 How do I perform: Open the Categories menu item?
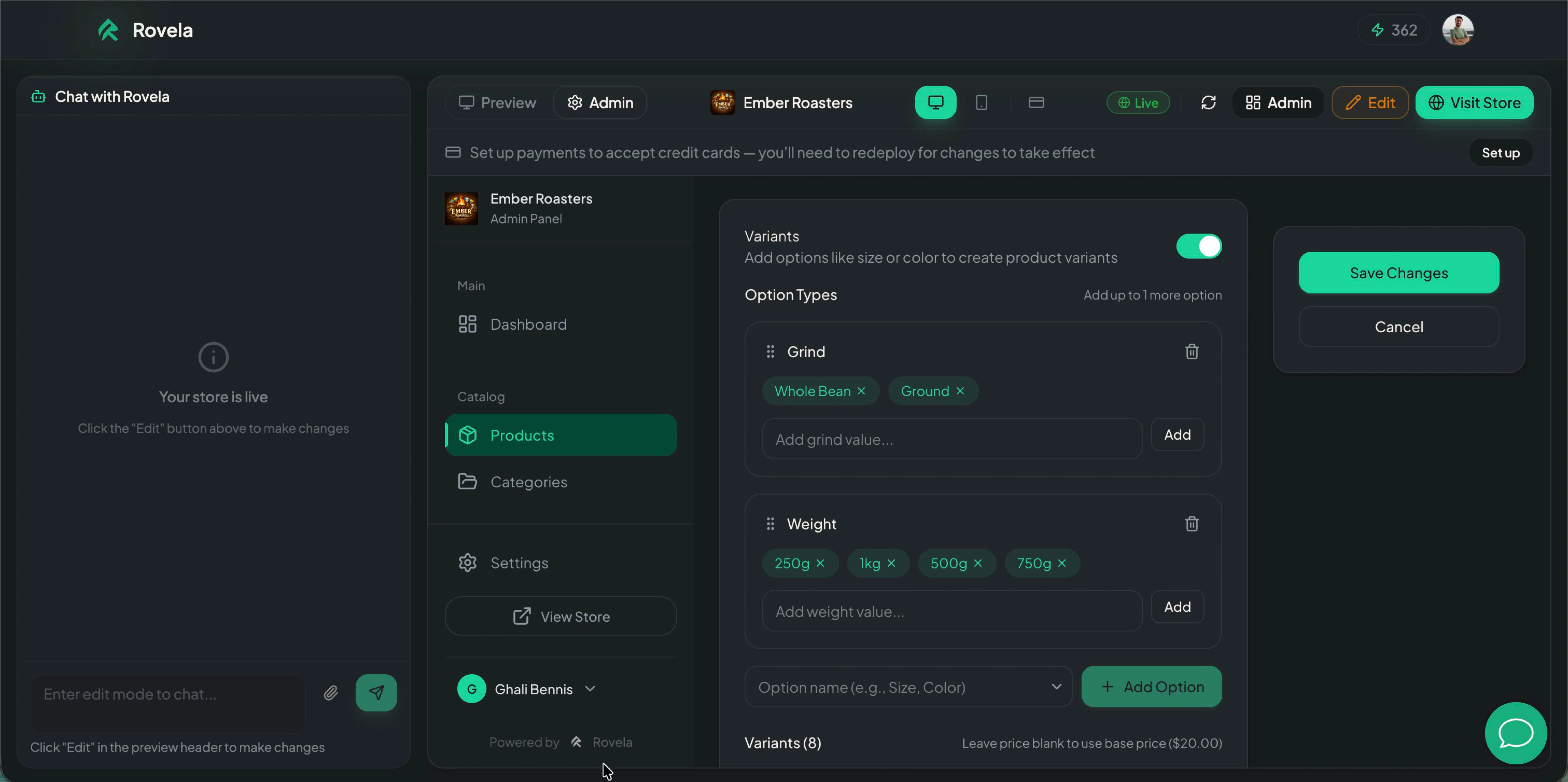click(x=560, y=482)
